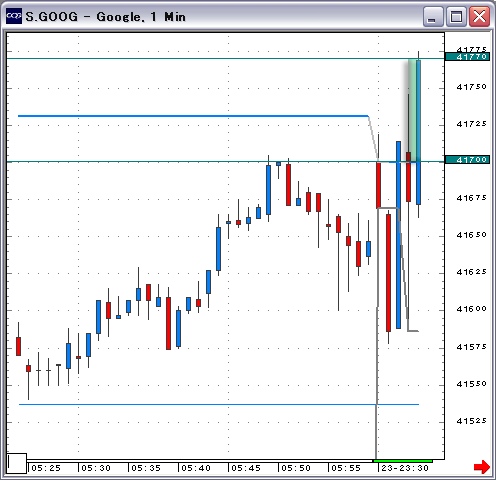Viewport: 496px width, 480px height.
Task: Click the 05:40 time axis label
Action: 196,468
